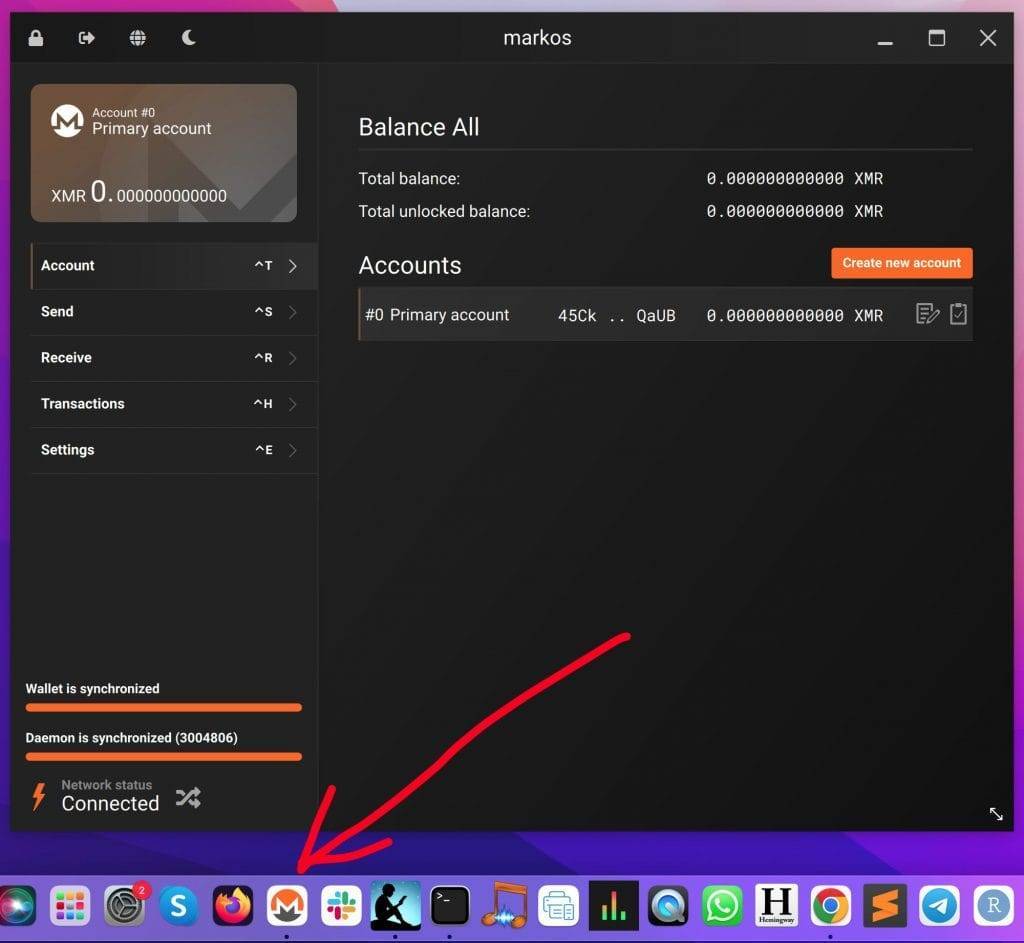Screen dimensions: 1024x943
Task: Click the orange lightning bolt network icon
Action: pyautogui.click(x=39, y=797)
